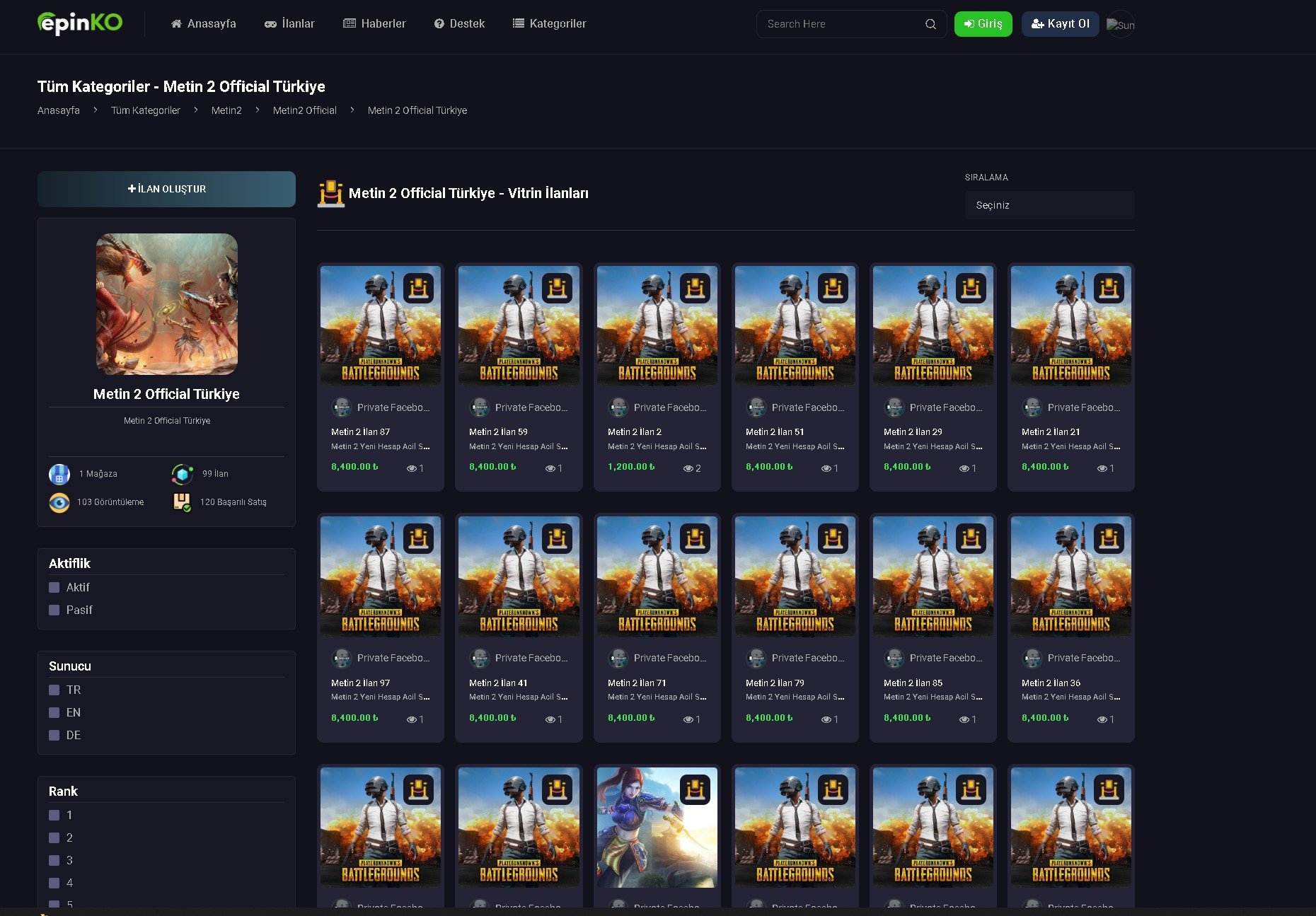The width and height of the screenshot is (1316, 916).
Task: Click the İLAN OLUŞTUR button
Action: pyautogui.click(x=167, y=189)
